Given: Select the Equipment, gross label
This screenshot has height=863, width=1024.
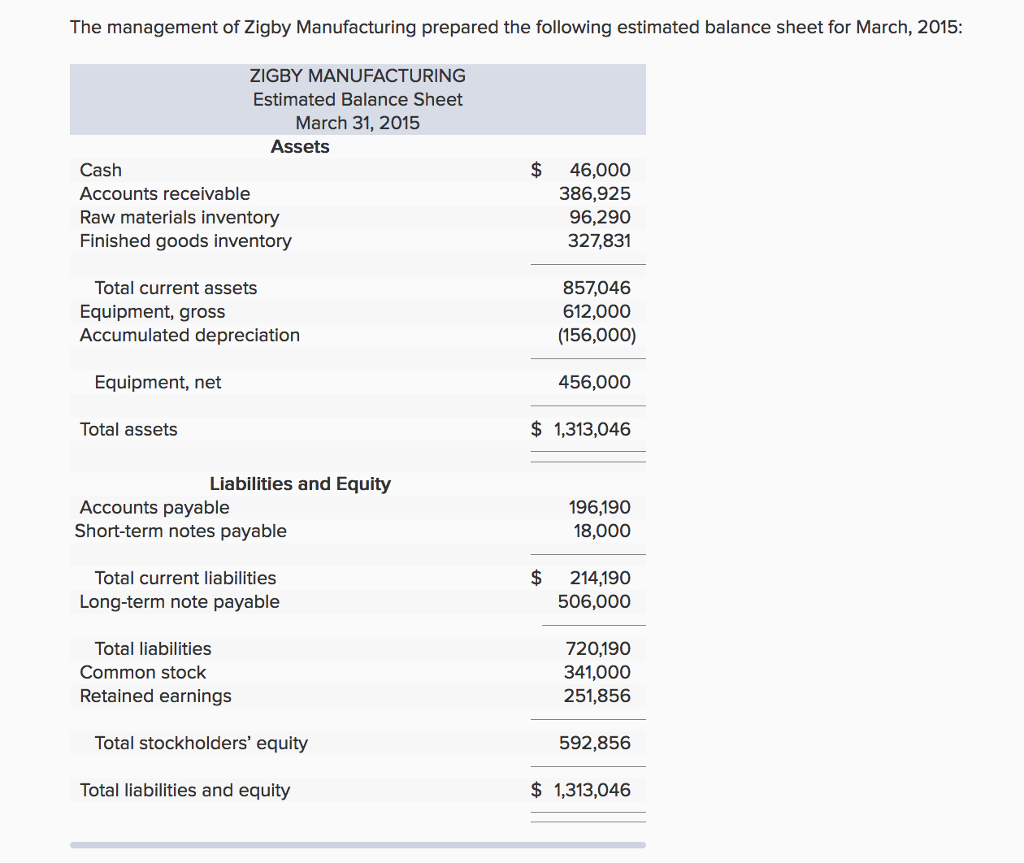Looking at the screenshot, I should coord(152,312).
